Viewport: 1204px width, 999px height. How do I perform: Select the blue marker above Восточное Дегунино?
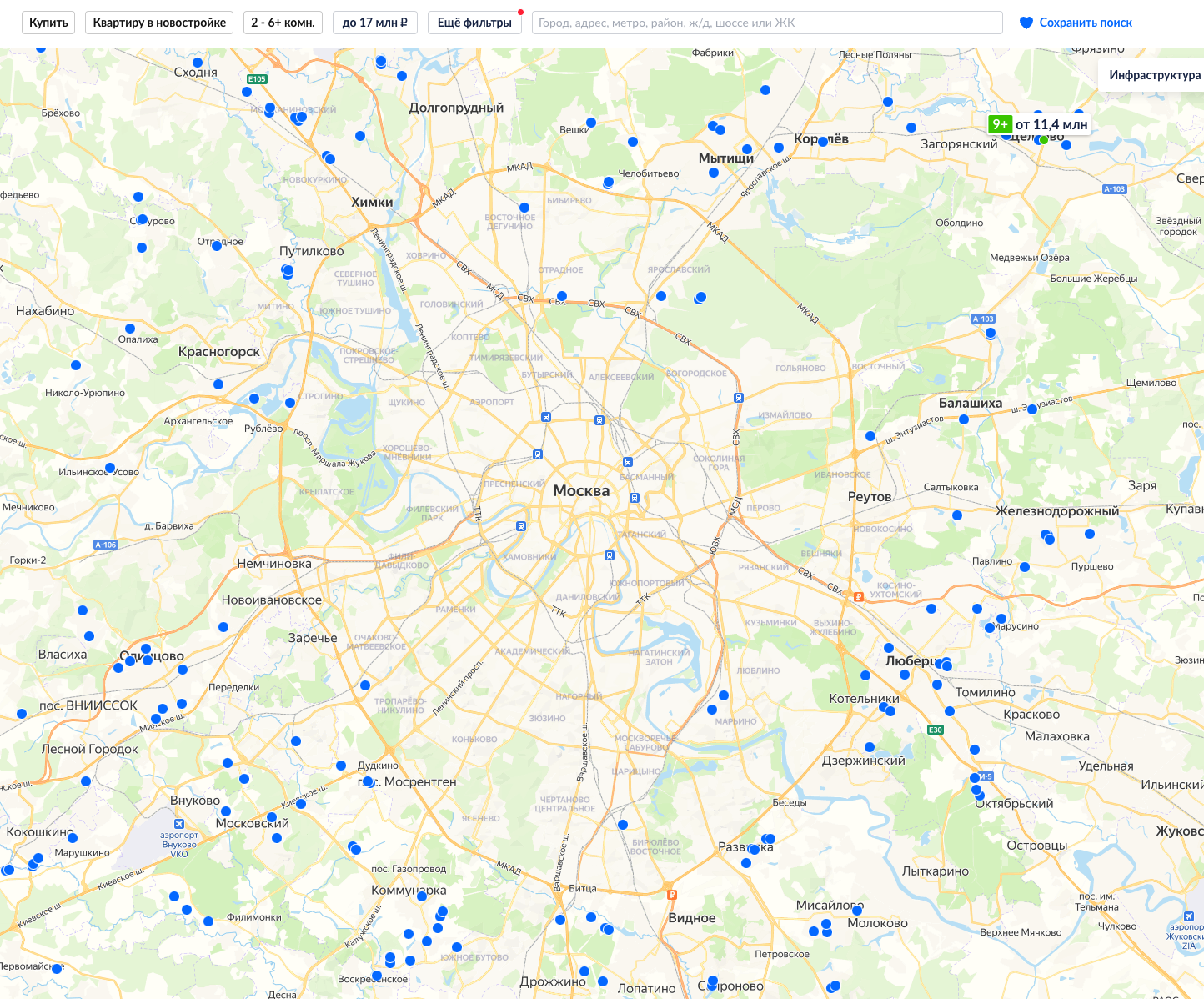click(524, 208)
